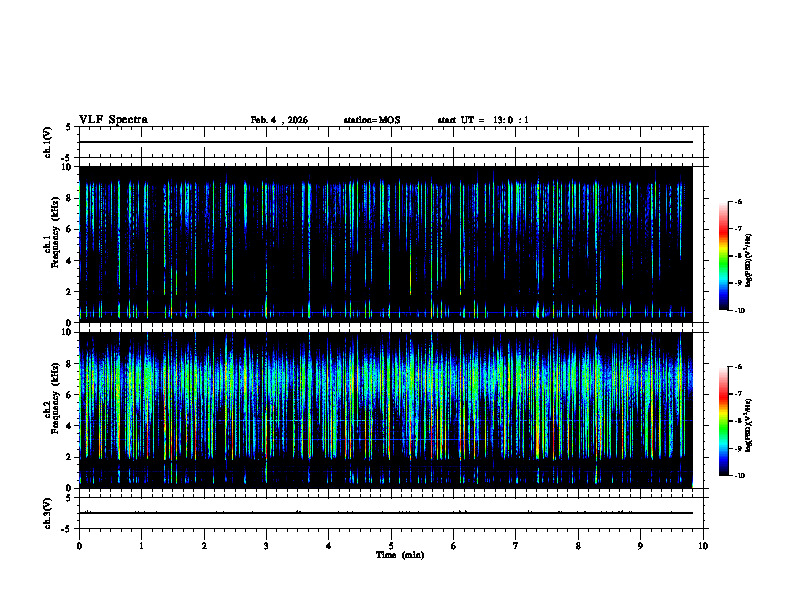Click the "-10" tick label on the ch.1 color bar

739,310
